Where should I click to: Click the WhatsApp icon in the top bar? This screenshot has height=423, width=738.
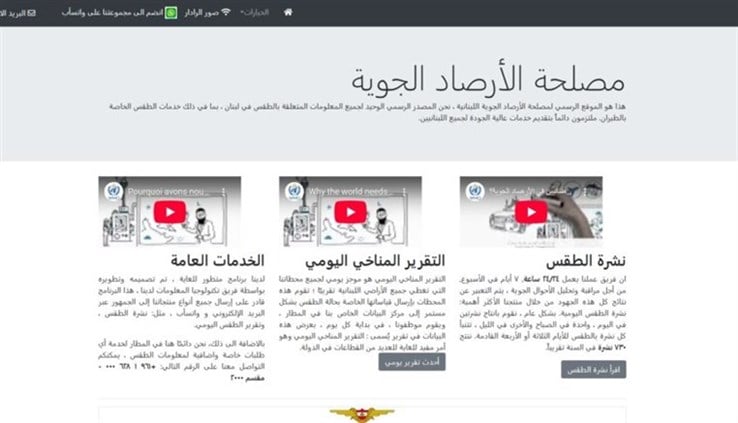170,13
